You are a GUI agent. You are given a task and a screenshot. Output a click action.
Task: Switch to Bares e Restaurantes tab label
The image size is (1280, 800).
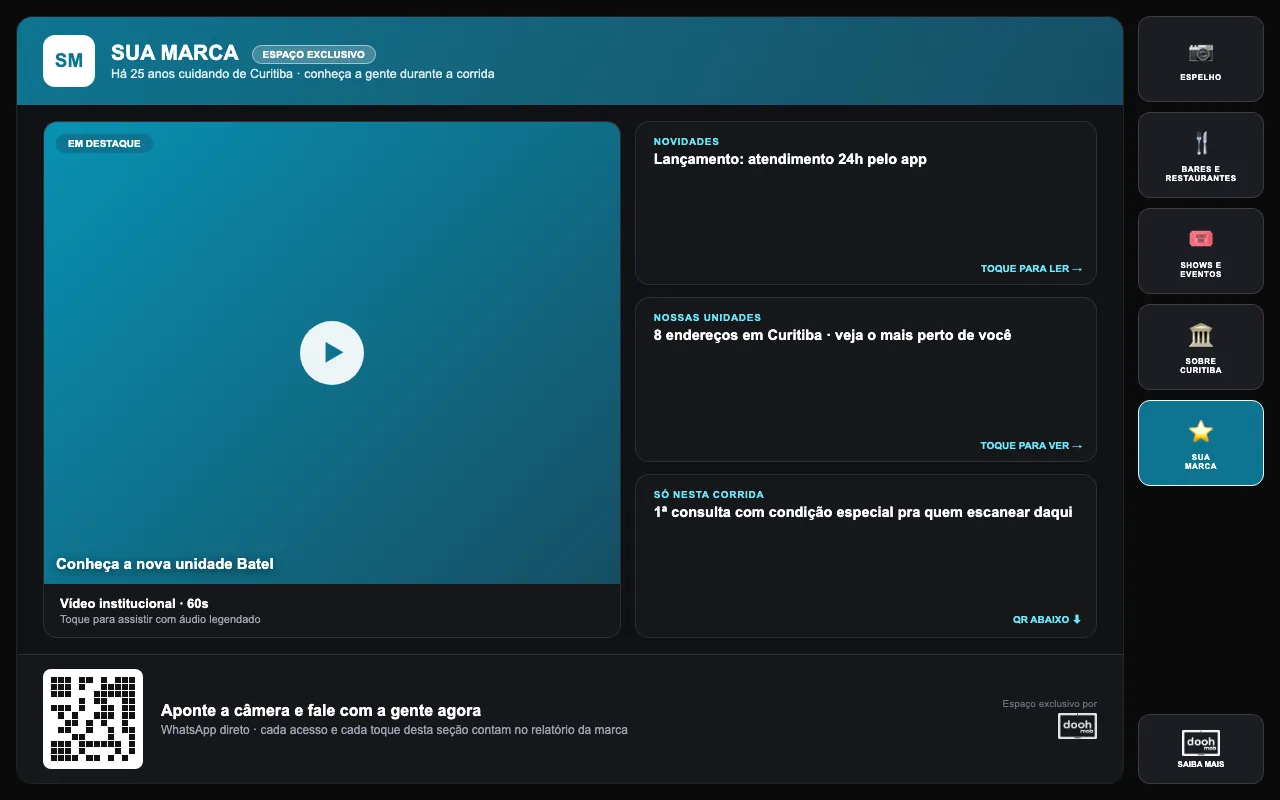pos(1200,174)
